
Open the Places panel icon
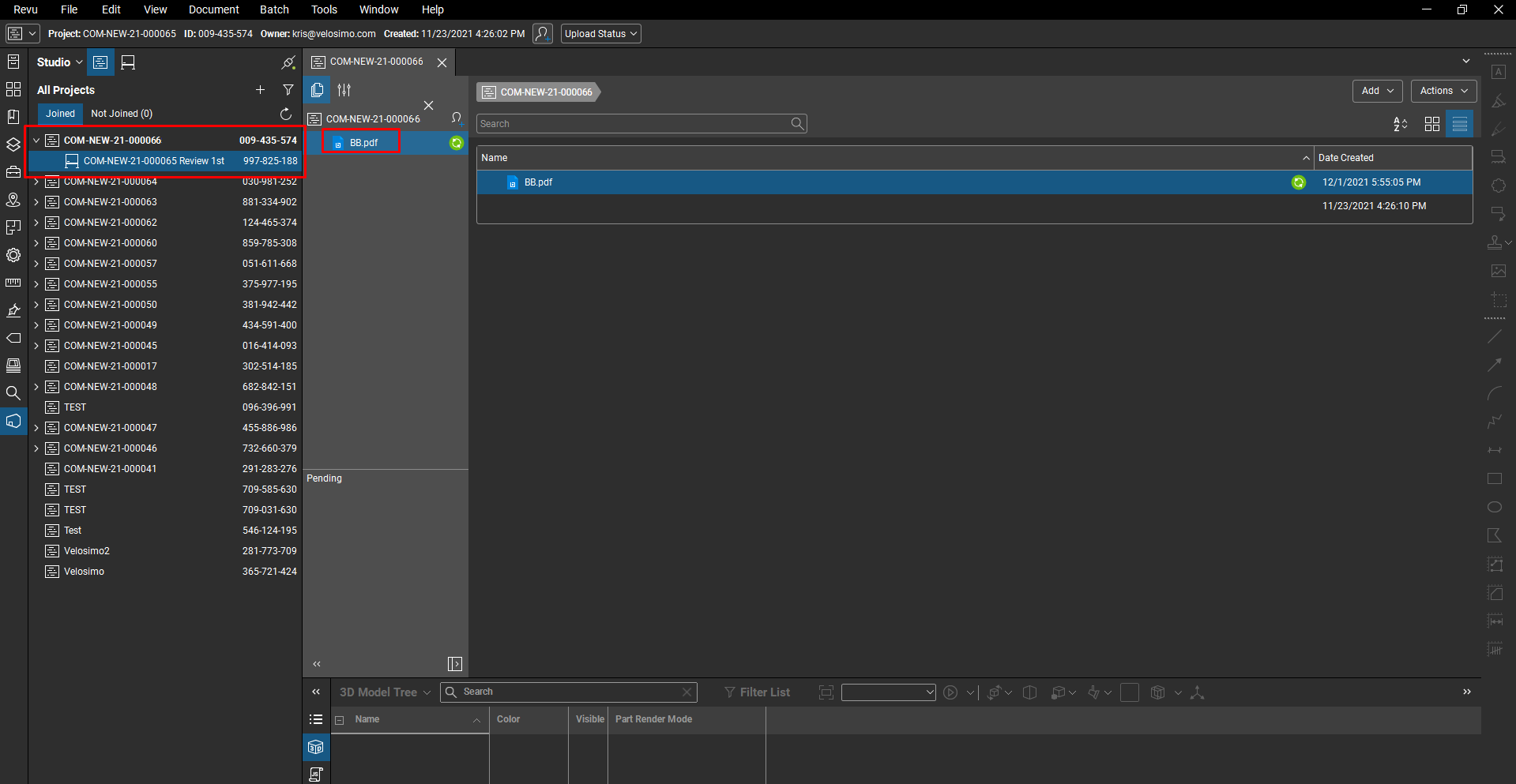pyautogui.click(x=13, y=200)
